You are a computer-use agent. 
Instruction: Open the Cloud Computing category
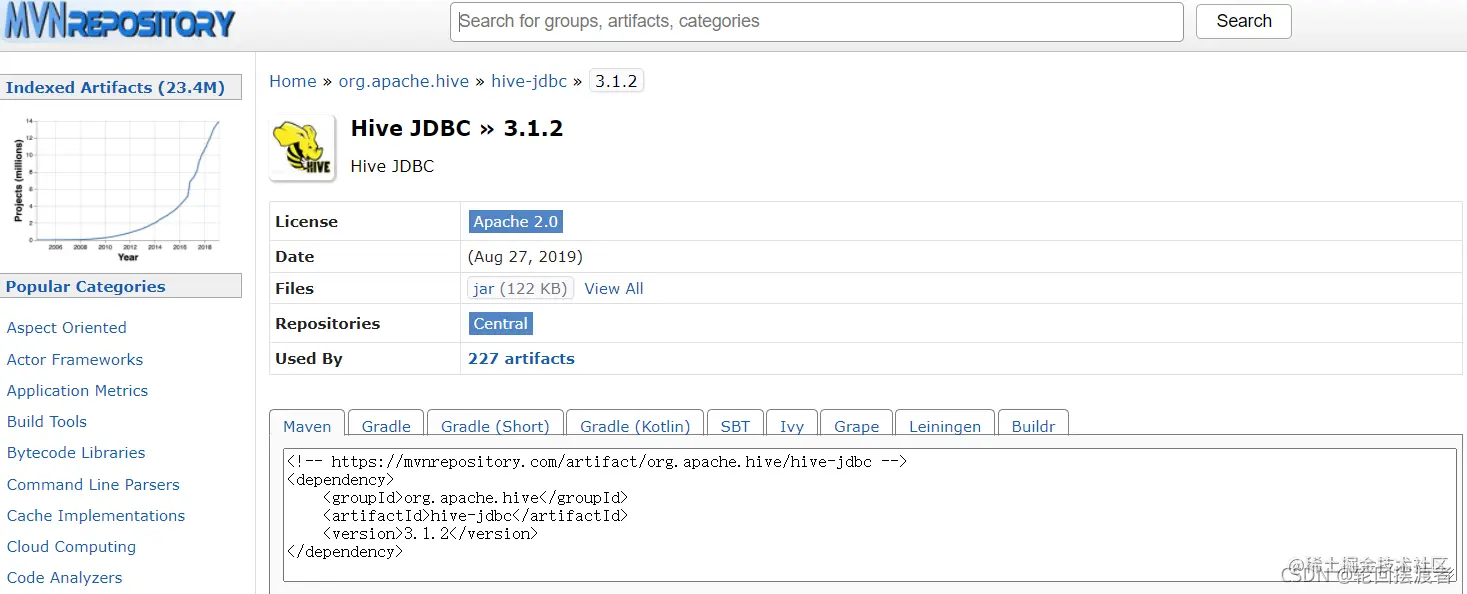click(x=71, y=546)
